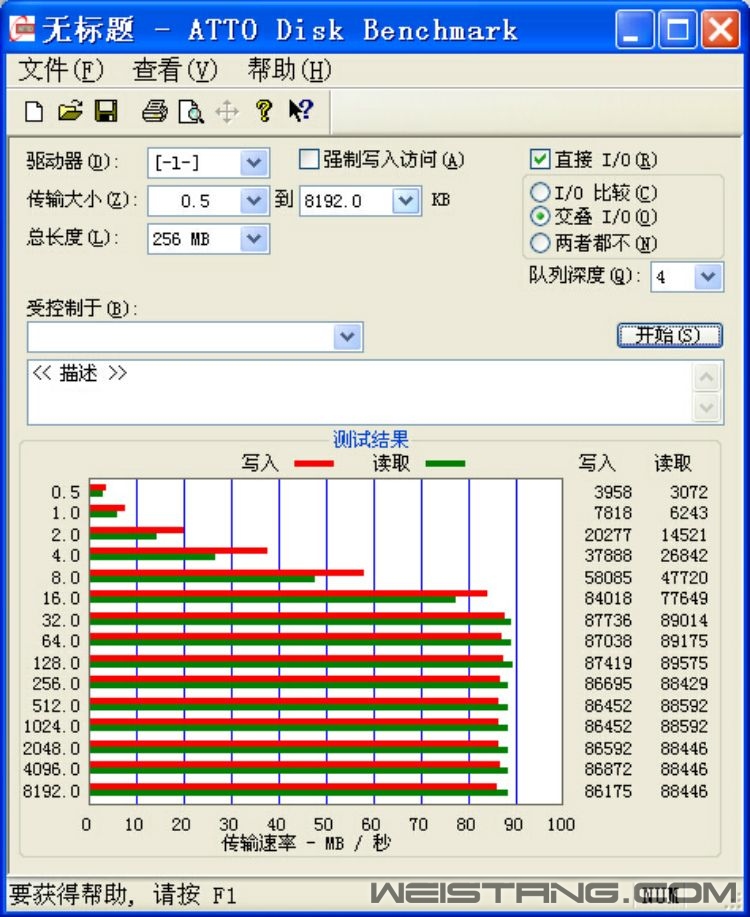Image resolution: width=750 pixels, height=917 pixels.
Task: Click the 128.0 transfer size row label
Action: (x=56, y=663)
